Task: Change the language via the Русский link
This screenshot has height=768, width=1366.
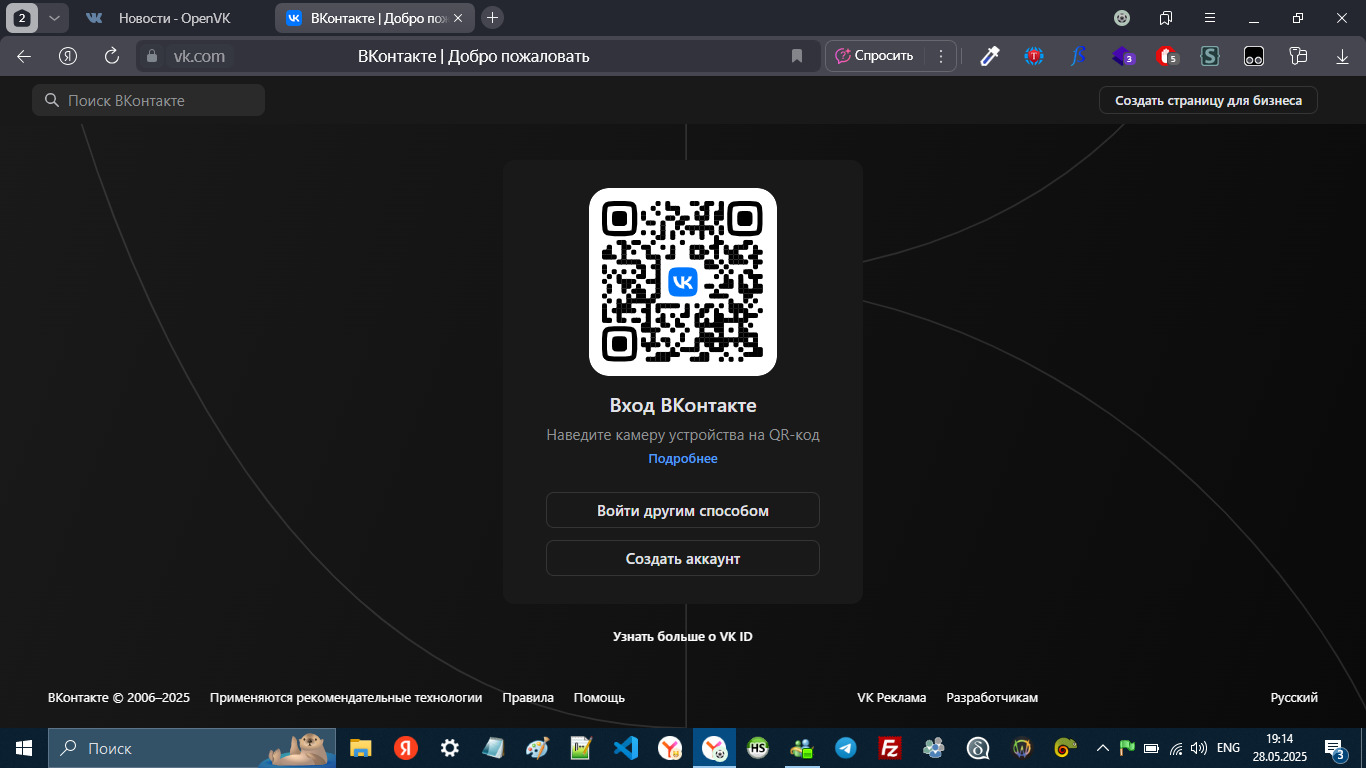Action: pyautogui.click(x=1293, y=698)
